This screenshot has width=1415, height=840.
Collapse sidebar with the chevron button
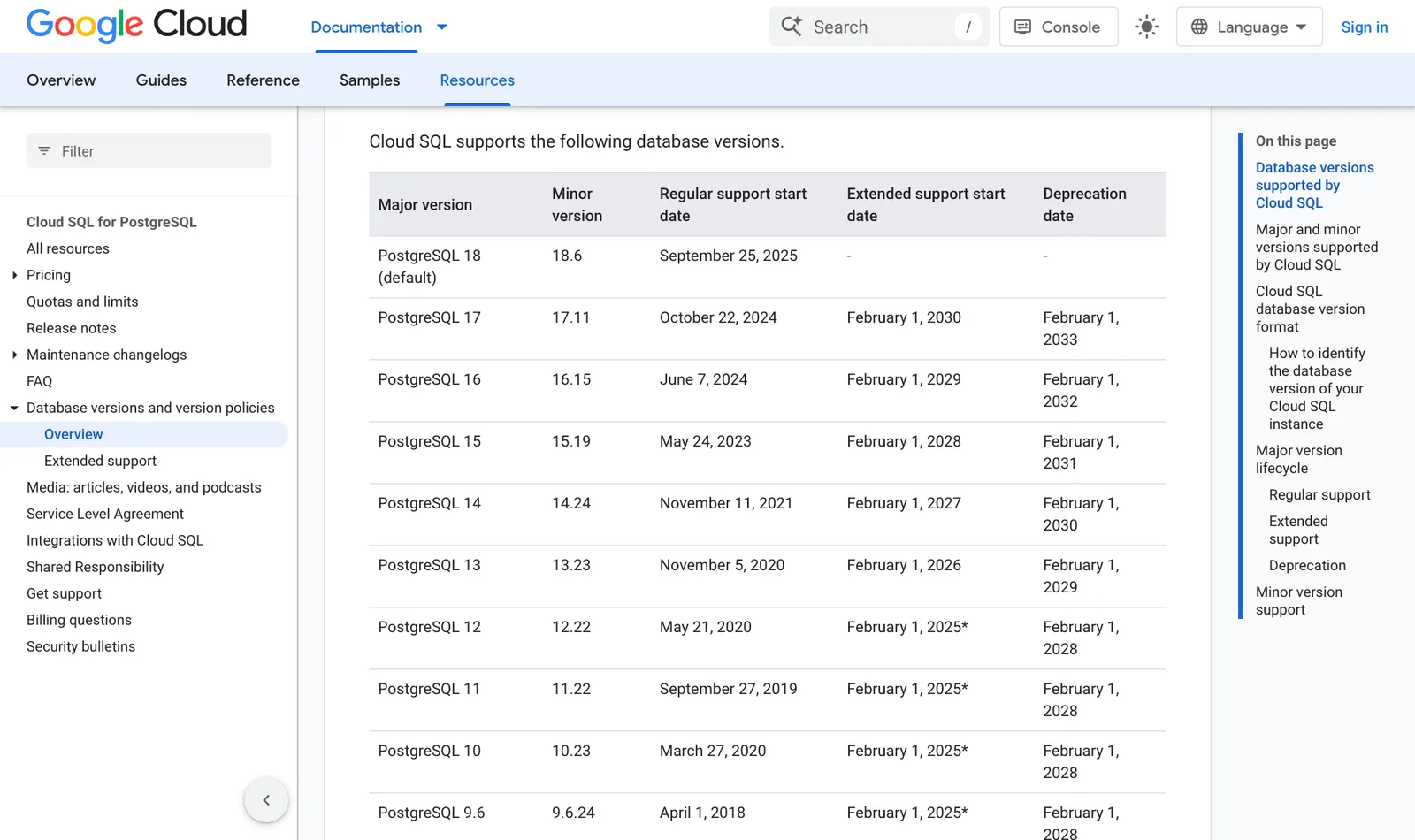click(x=266, y=800)
